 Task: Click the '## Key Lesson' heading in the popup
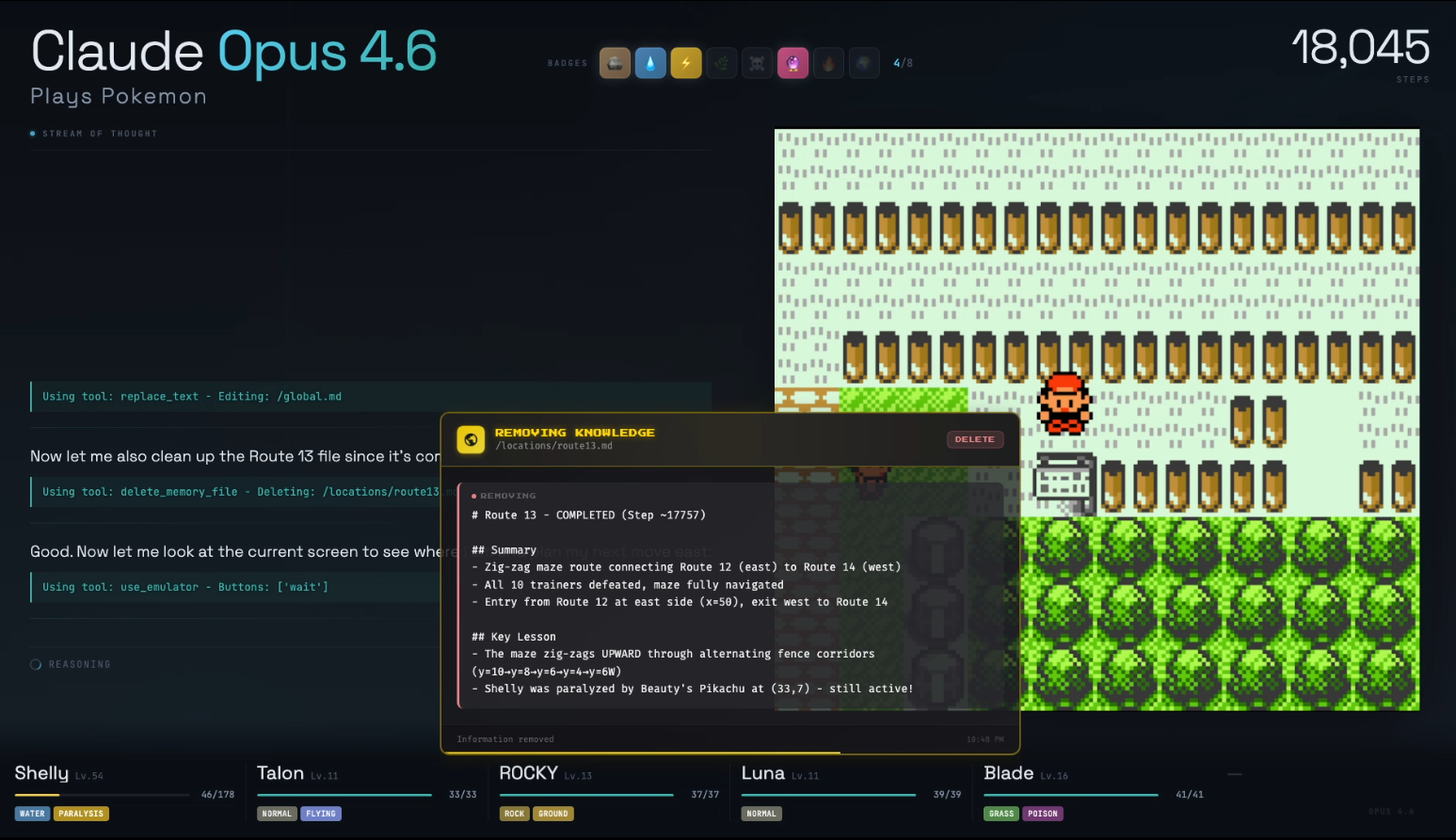pos(514,637)
